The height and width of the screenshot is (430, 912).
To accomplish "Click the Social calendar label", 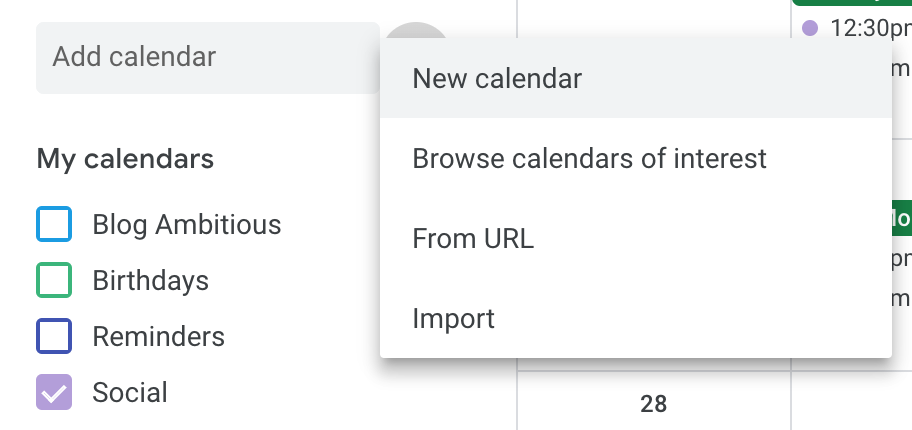I will (x=130, y=392).
